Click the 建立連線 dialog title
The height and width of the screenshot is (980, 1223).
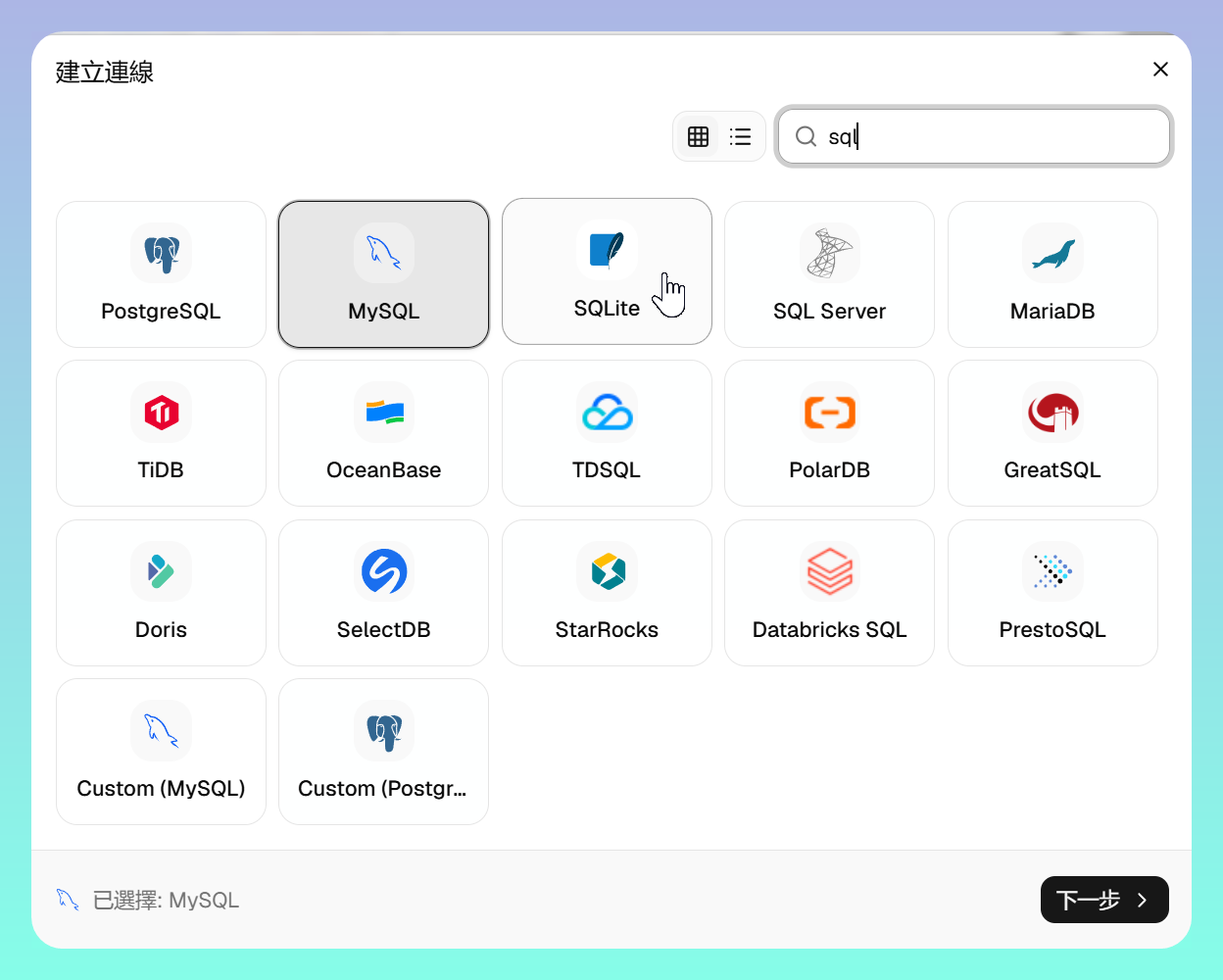click(105, 73)
